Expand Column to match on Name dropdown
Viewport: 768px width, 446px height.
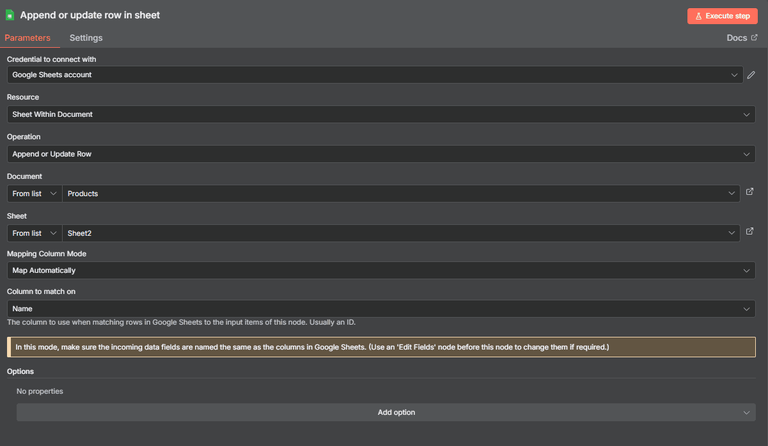[381, 308]
